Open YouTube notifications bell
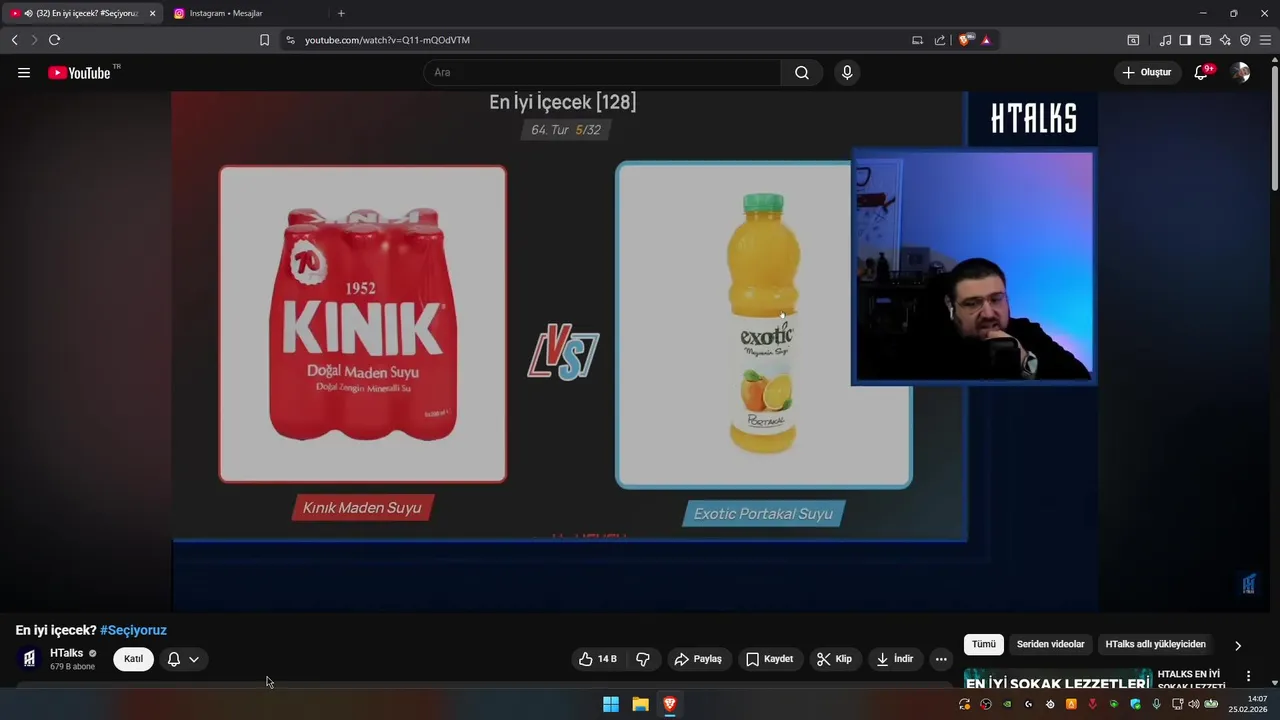This screenshot has width=1280, height=720. pos(1201,72)
